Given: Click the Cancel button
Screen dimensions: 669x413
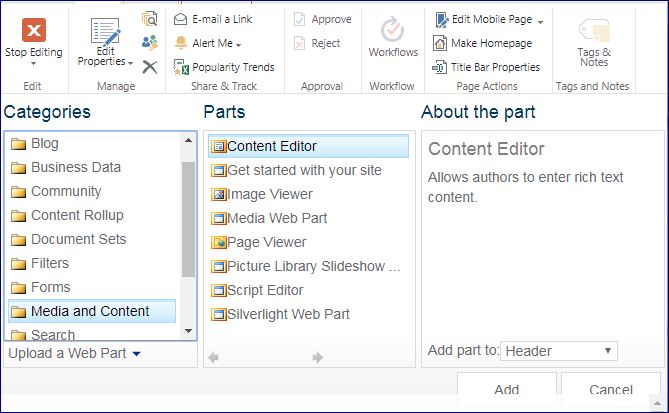Looking at the screenshot, I should [611, 390].
